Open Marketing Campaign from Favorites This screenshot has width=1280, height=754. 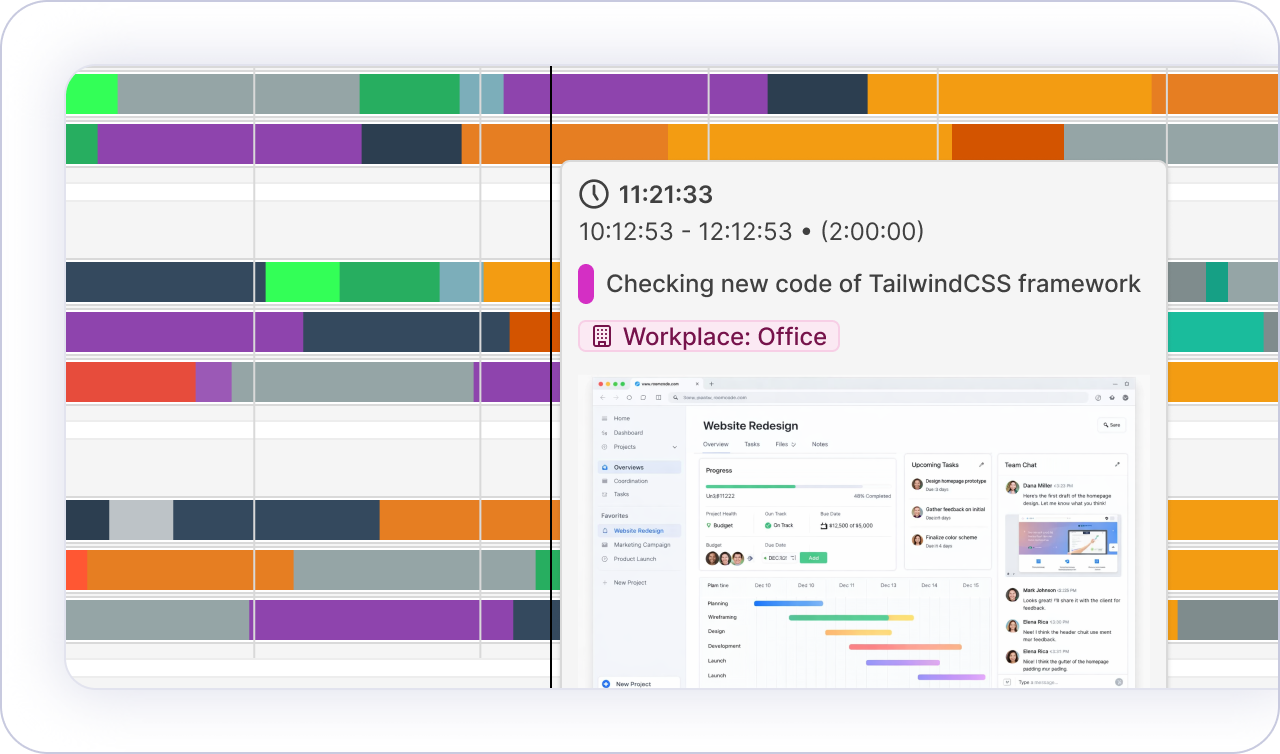click(x=641, y=545)
